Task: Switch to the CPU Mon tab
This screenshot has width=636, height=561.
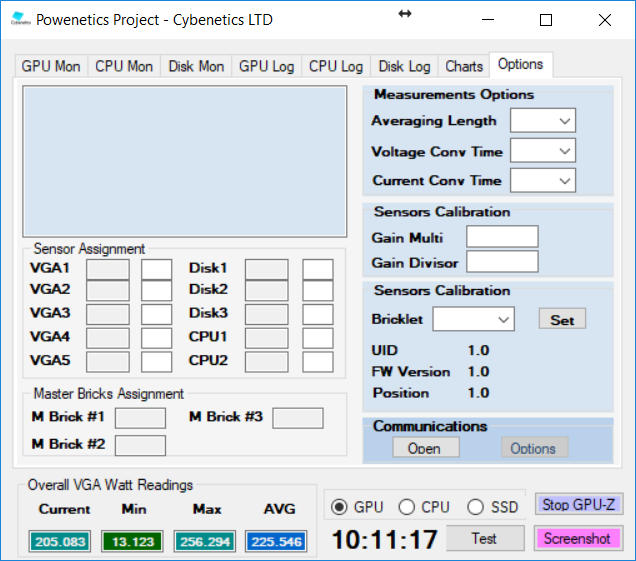Action: (124, 66)
